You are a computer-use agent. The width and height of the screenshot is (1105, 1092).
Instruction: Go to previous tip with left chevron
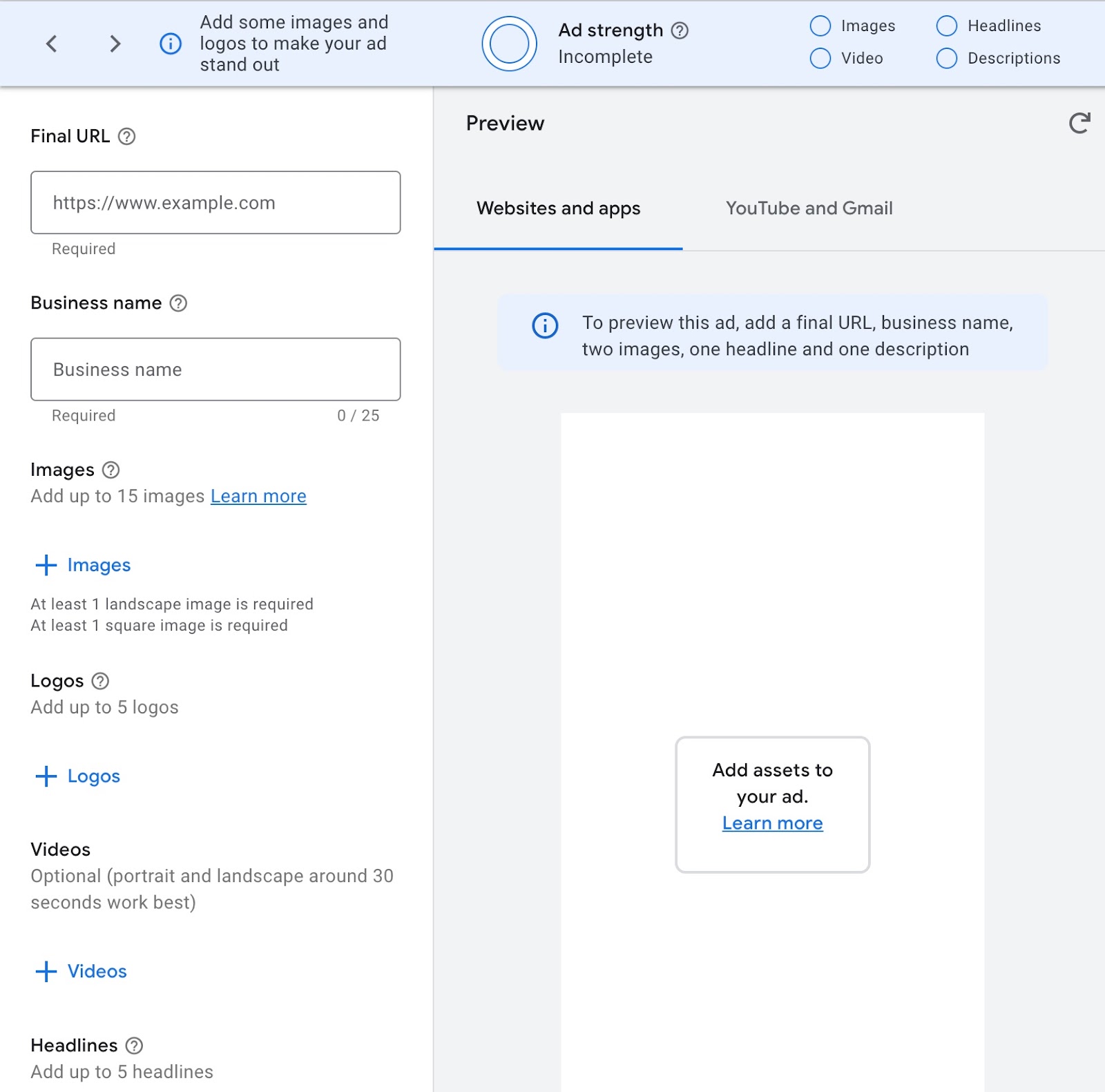[x=52, y=44]
